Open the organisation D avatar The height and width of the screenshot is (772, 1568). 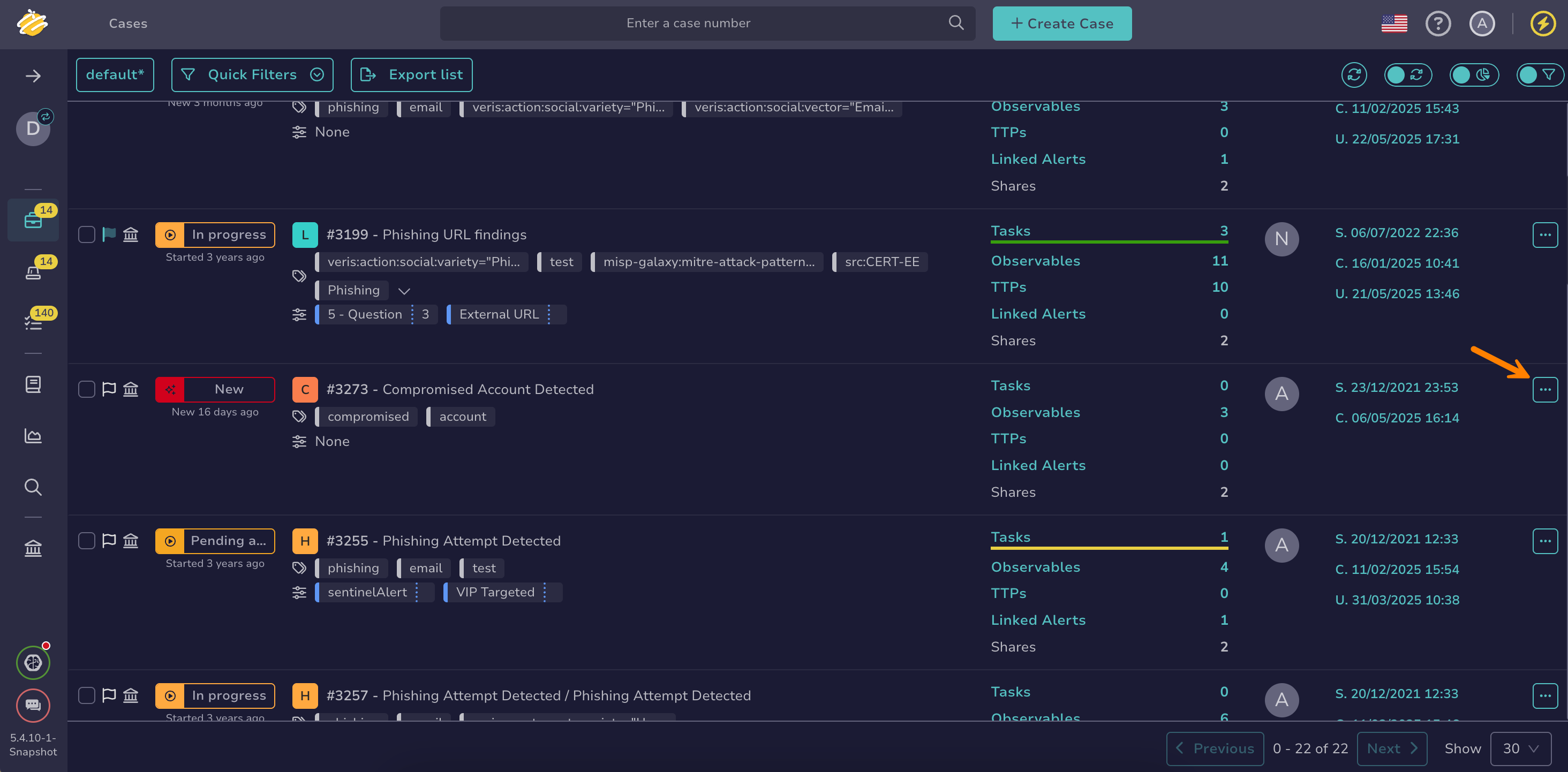[x=33, y=128]
